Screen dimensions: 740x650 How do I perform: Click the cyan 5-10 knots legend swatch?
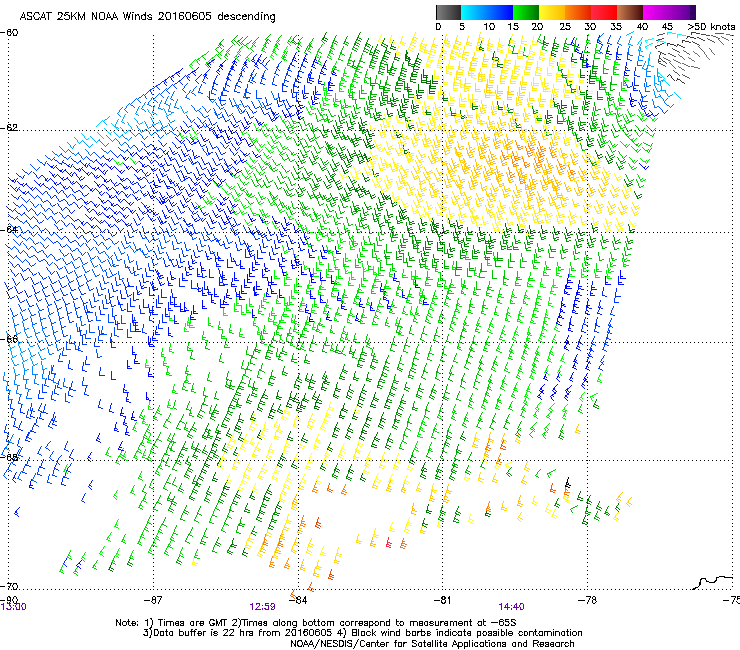pos(473,12)
